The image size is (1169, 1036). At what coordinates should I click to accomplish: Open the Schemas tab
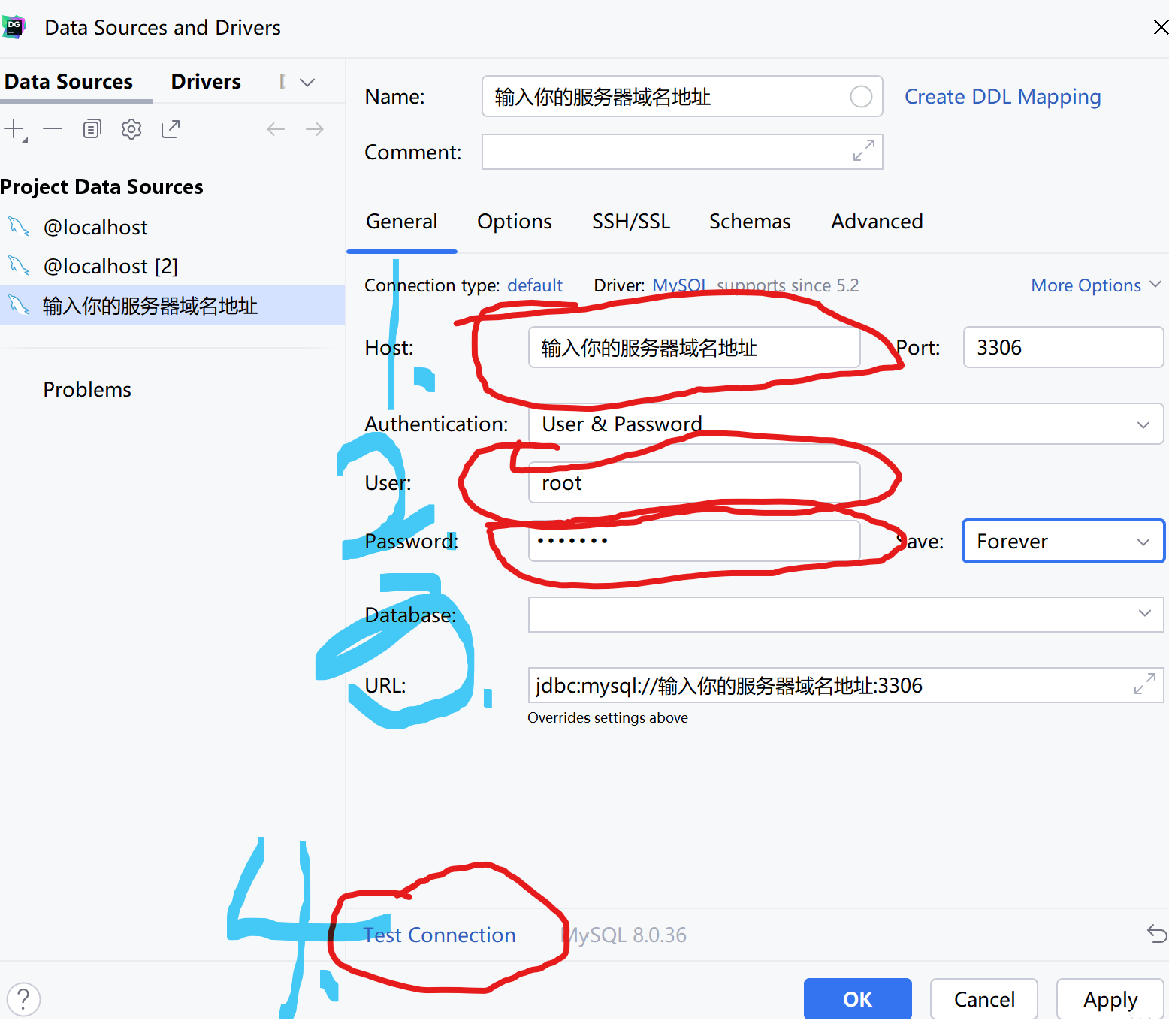click(750, 221)
